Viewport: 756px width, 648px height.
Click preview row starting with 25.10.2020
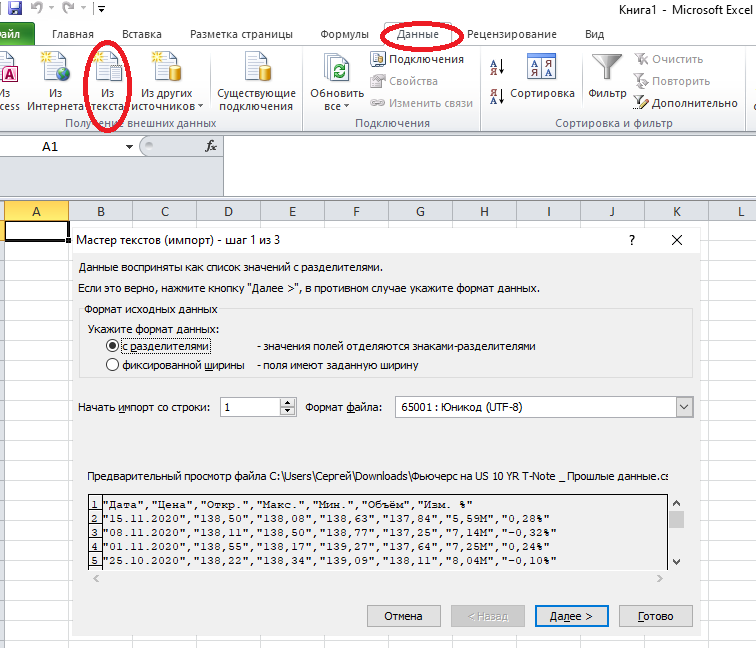click(330, 561)
